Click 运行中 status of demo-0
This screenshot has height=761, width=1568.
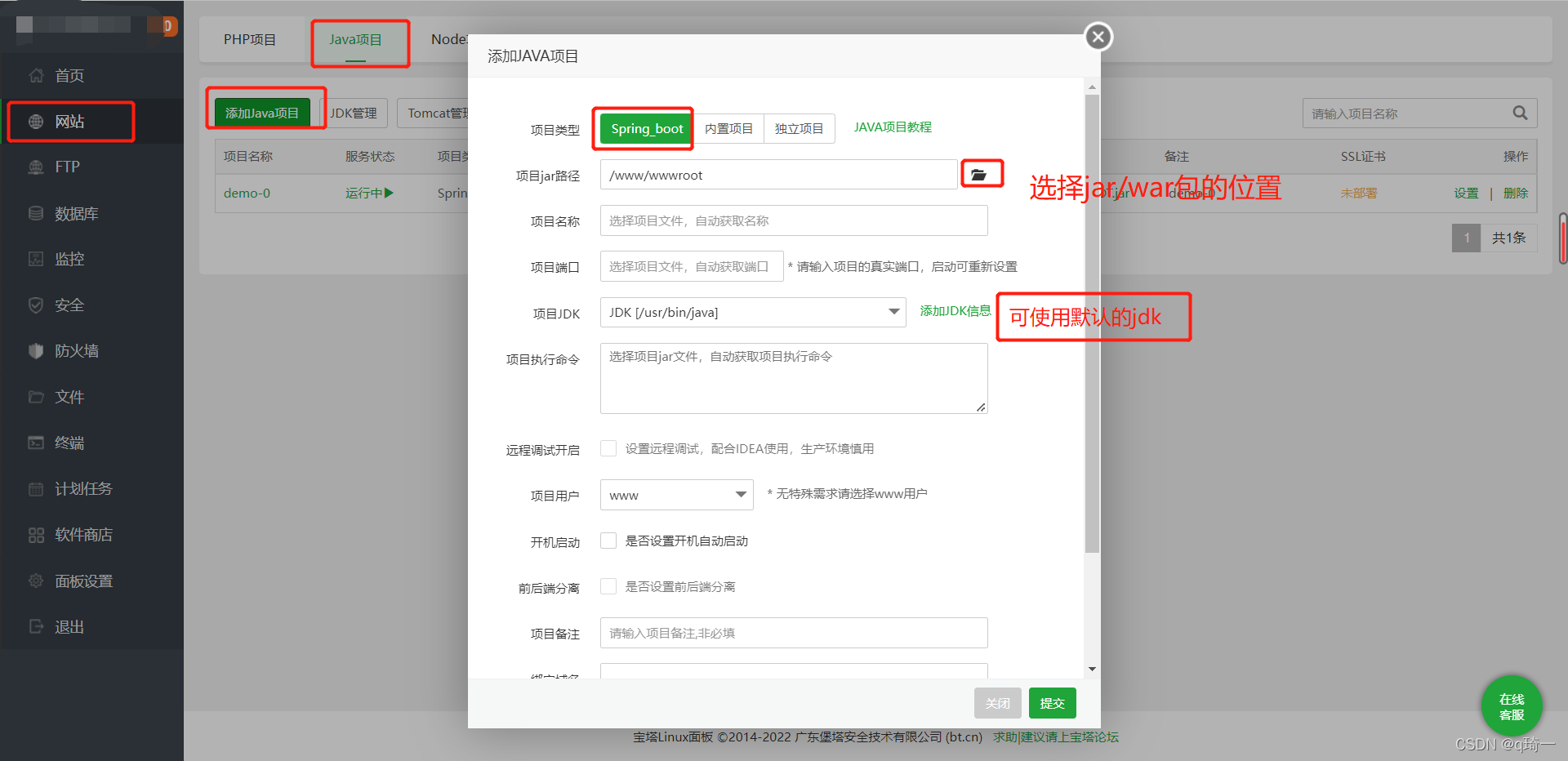point(369,194)
